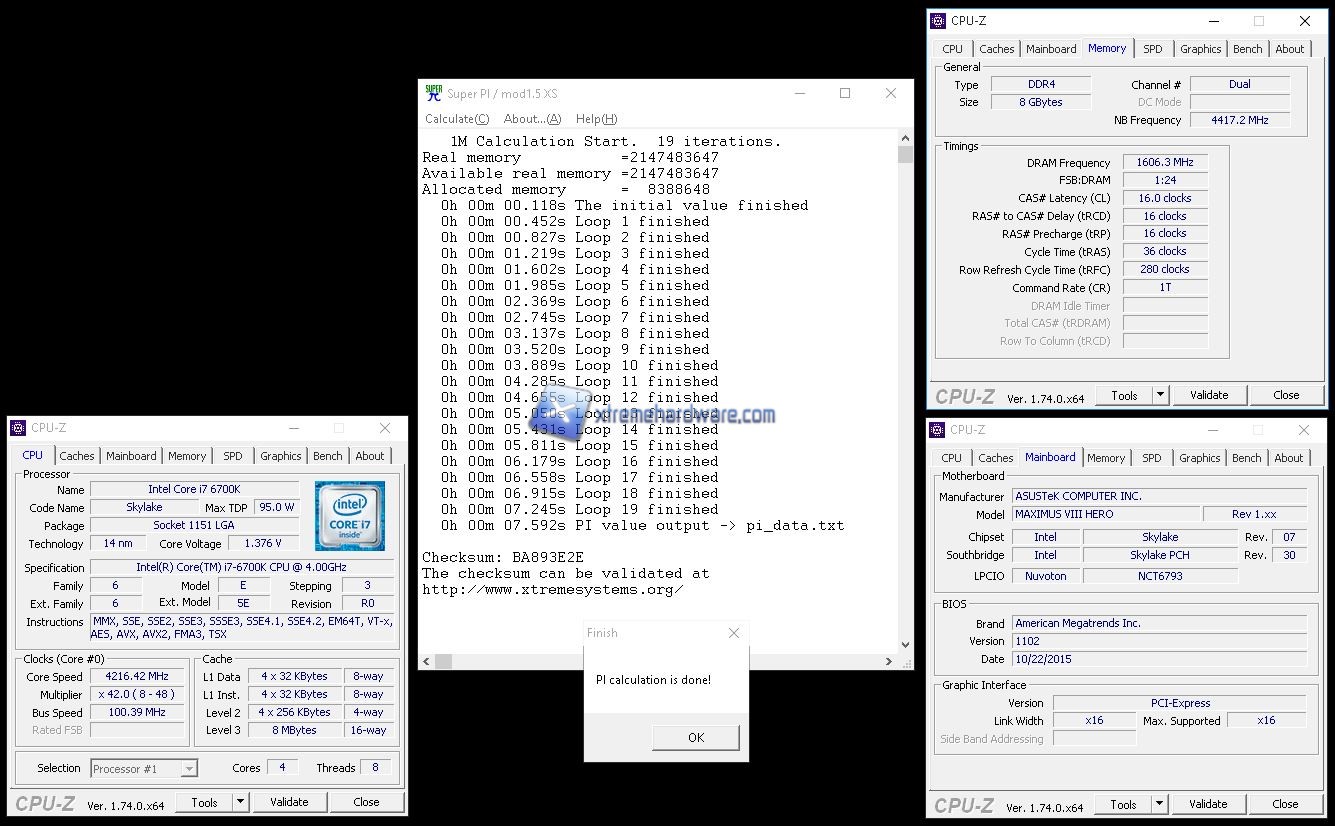Click CPU-Z icon in the Mainboard window title
The width and height of the screenshot is (1335, 826).
[938, 430]
